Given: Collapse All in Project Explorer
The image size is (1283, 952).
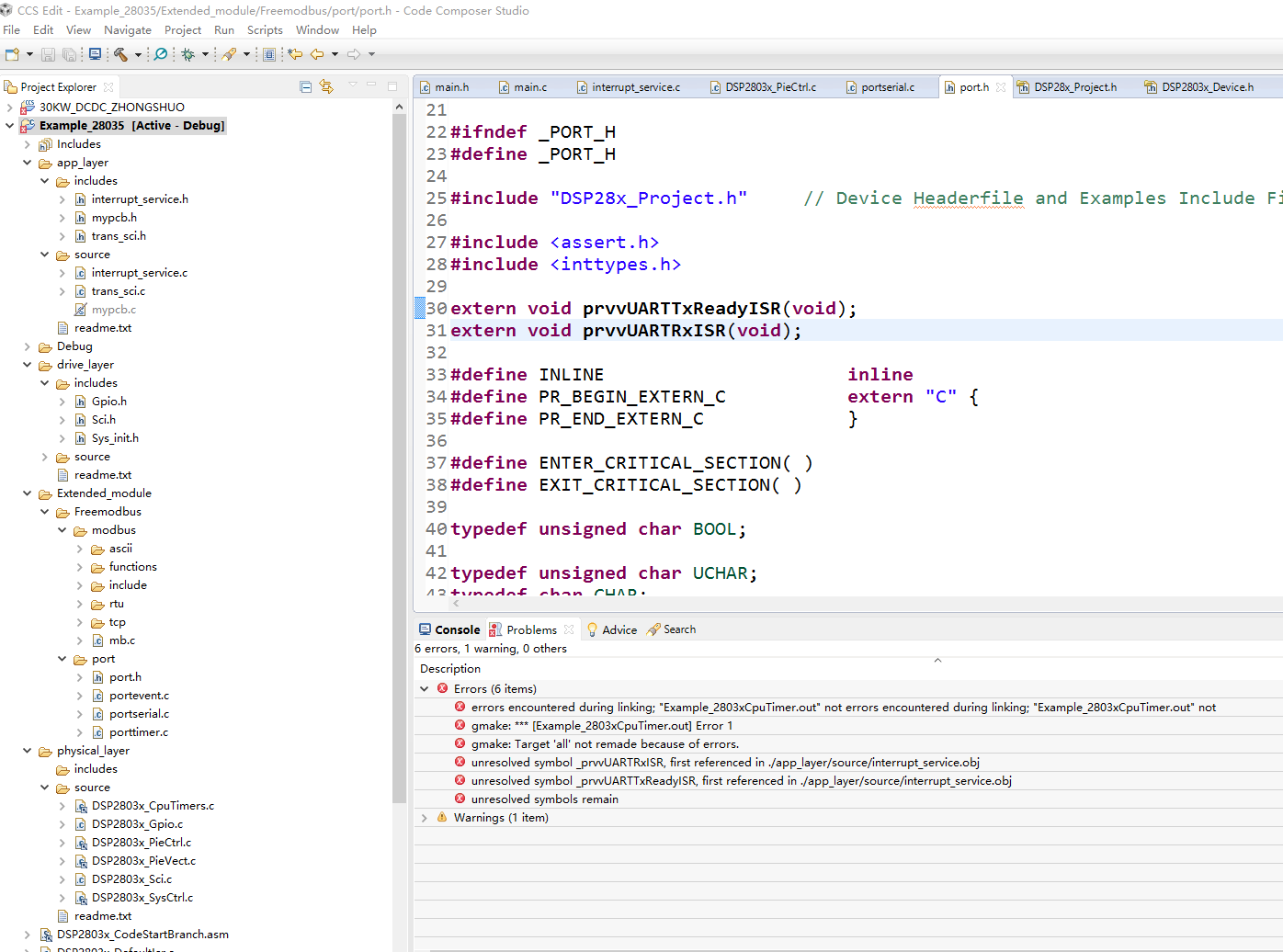Looking at the screenshot, I should pos(306,87).
